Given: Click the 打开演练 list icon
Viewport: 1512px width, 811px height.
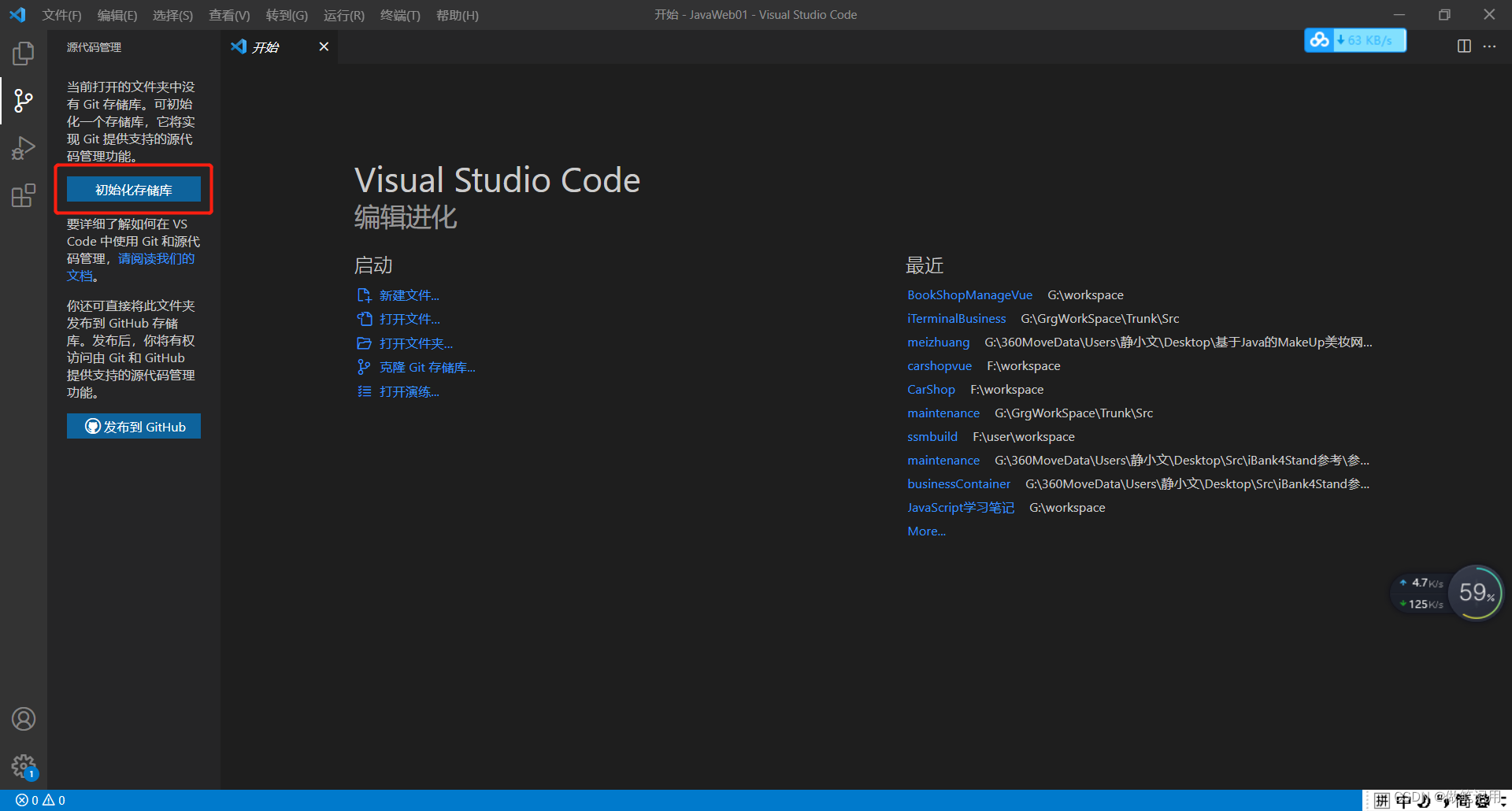Looking at the screenshot, I should [364, 391].
